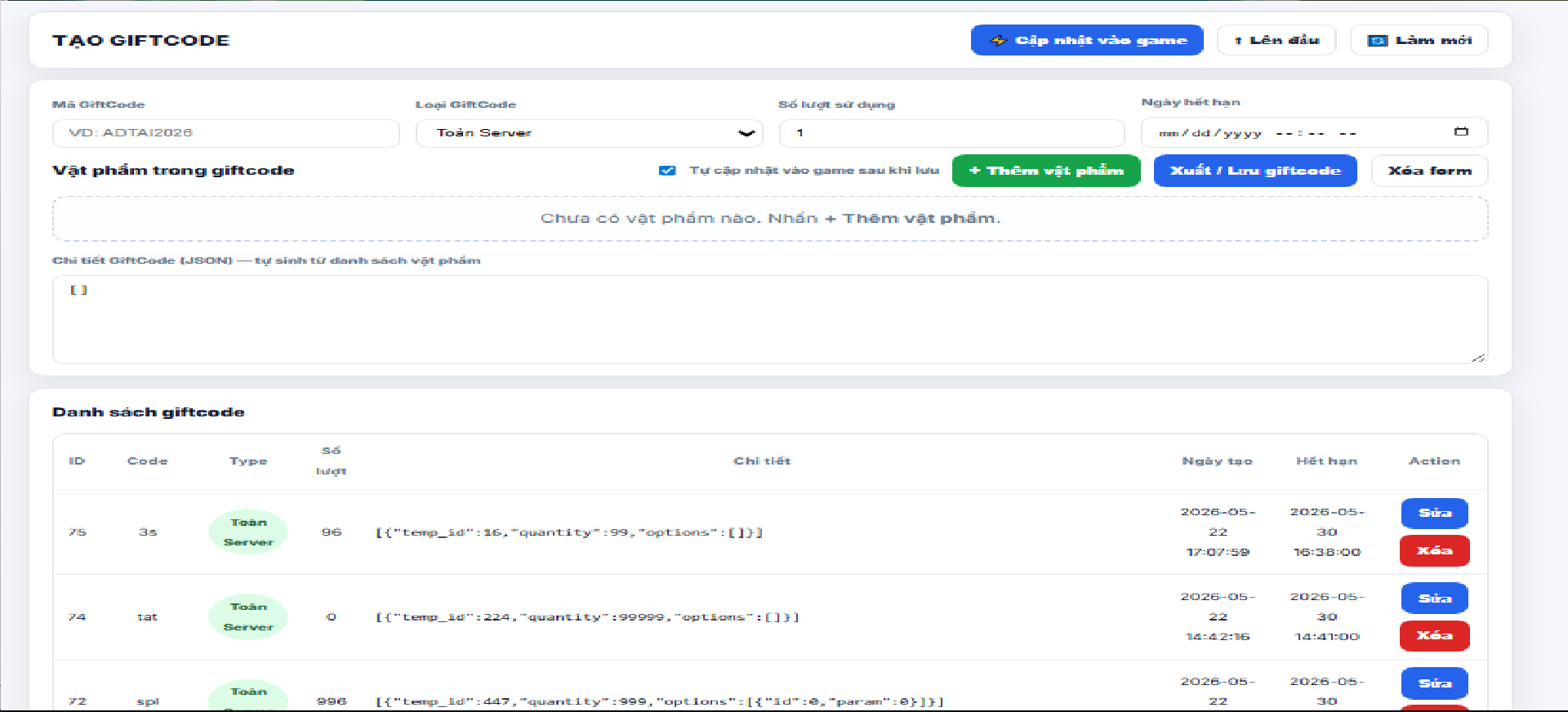Click expiry date 2026-05-30 14:41:00

(1327, 617)
